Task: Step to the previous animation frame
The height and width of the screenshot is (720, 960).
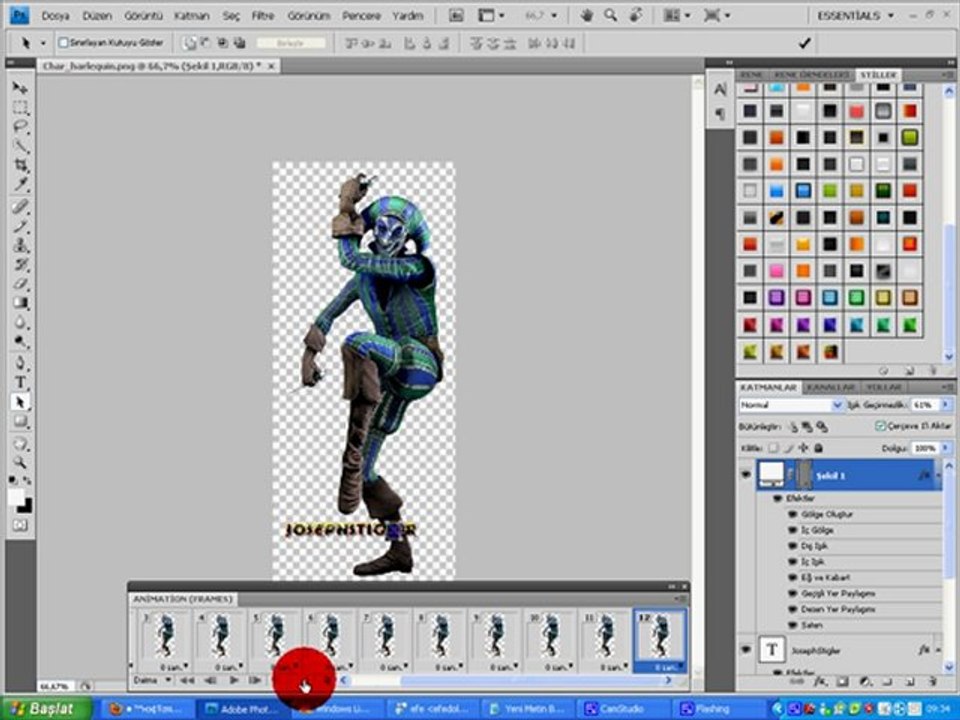Action: pyautogui.click(x=211, y=680)
